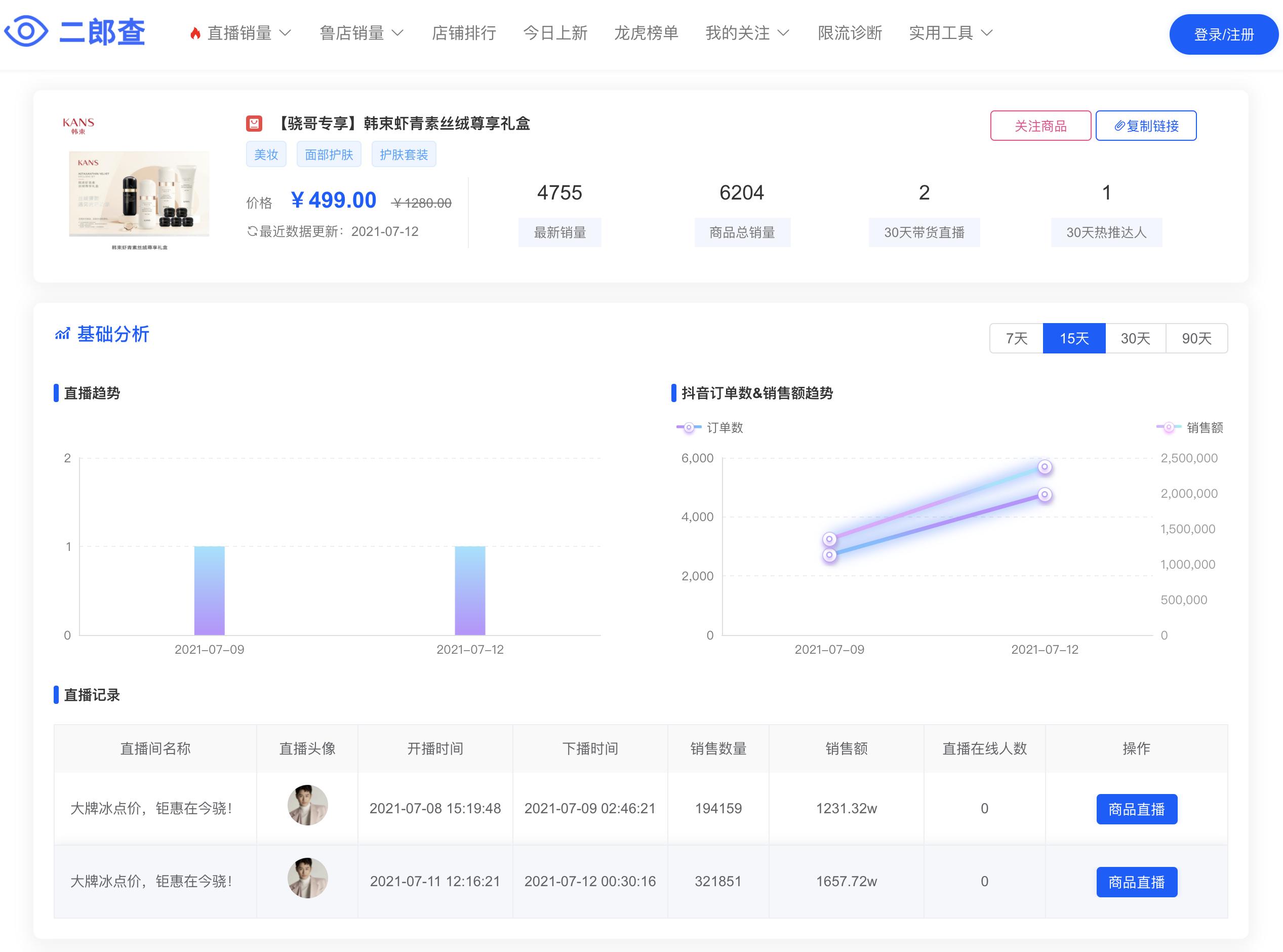Click the 下播时间 column header
Screen dimensions: 1283x952
pyautogui.click(x=590, y=748)
